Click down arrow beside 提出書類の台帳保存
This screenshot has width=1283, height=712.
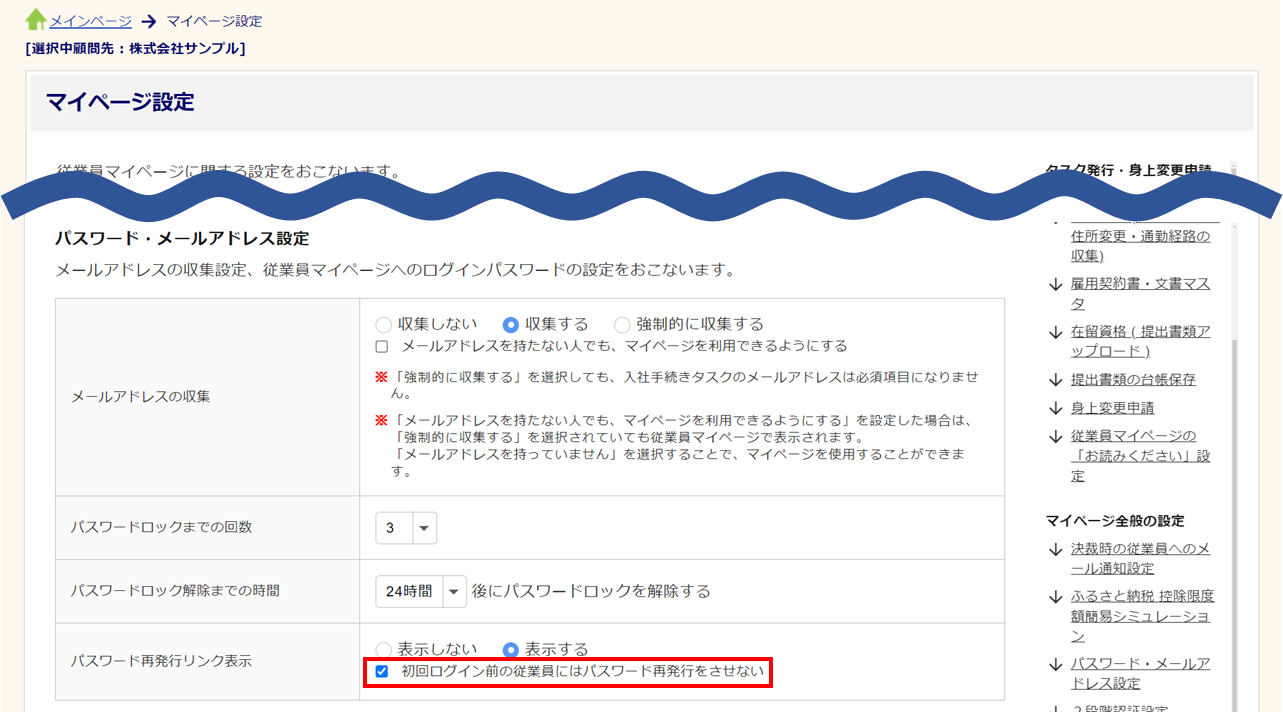tap(1055, 380)
